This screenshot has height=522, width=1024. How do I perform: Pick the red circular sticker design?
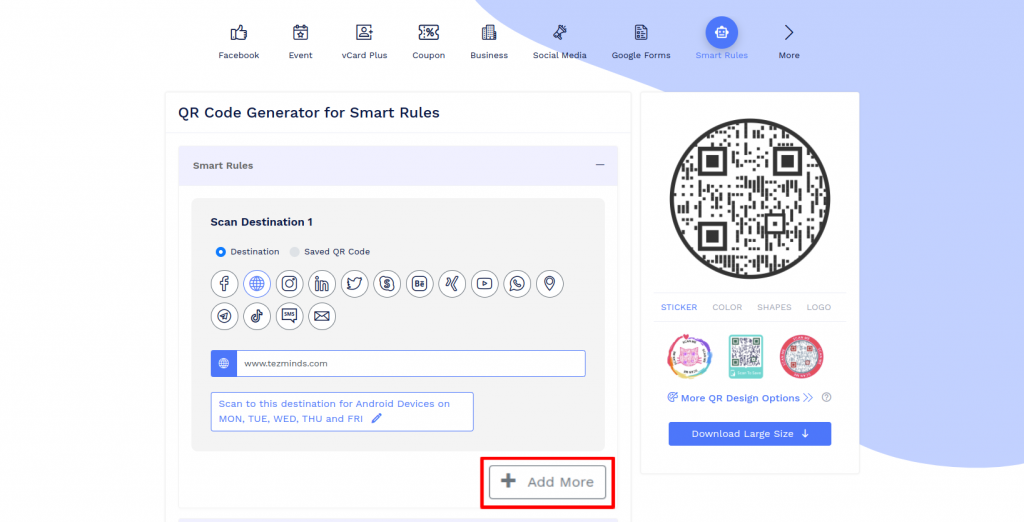tap(801, 356)
